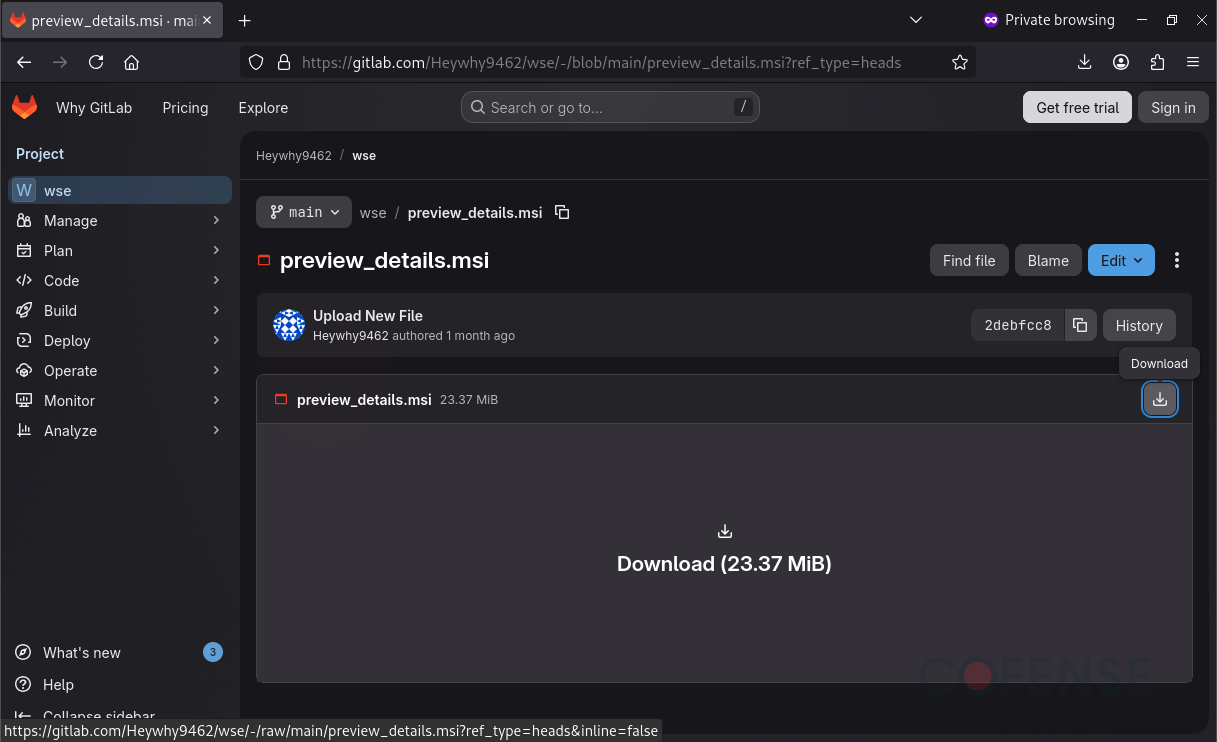Screen dimensions: 1217x742
Task: Collapse the left sidebar
Action: point(96,714)
